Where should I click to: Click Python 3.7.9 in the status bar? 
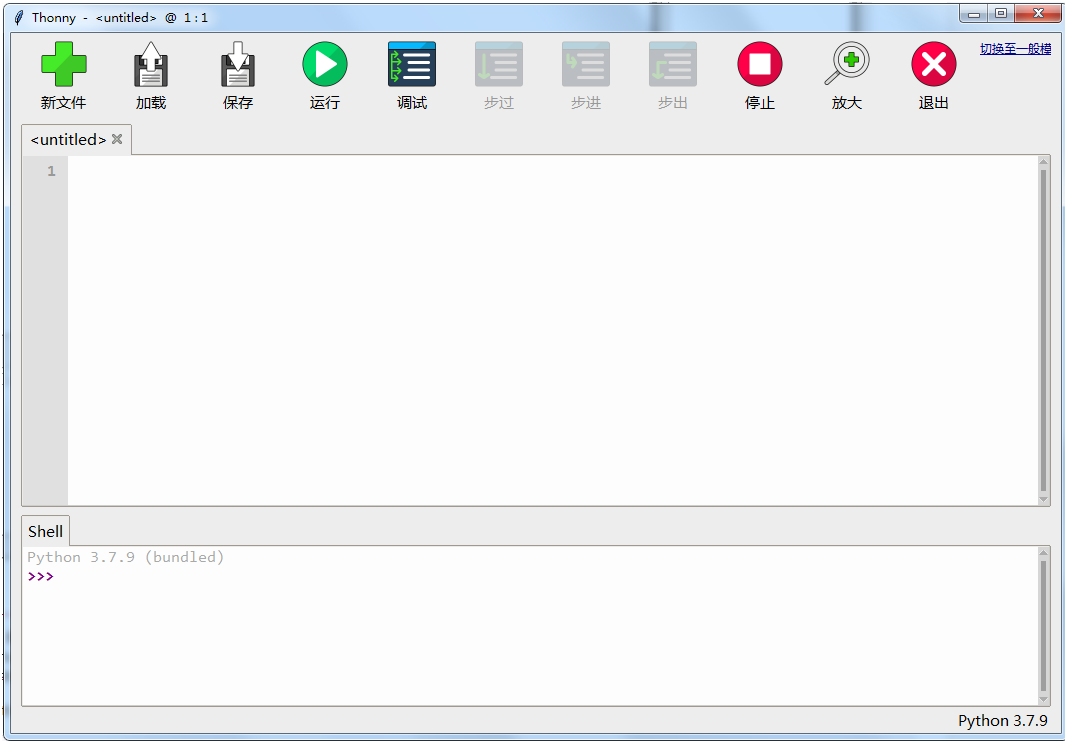tap(1002, 721)
